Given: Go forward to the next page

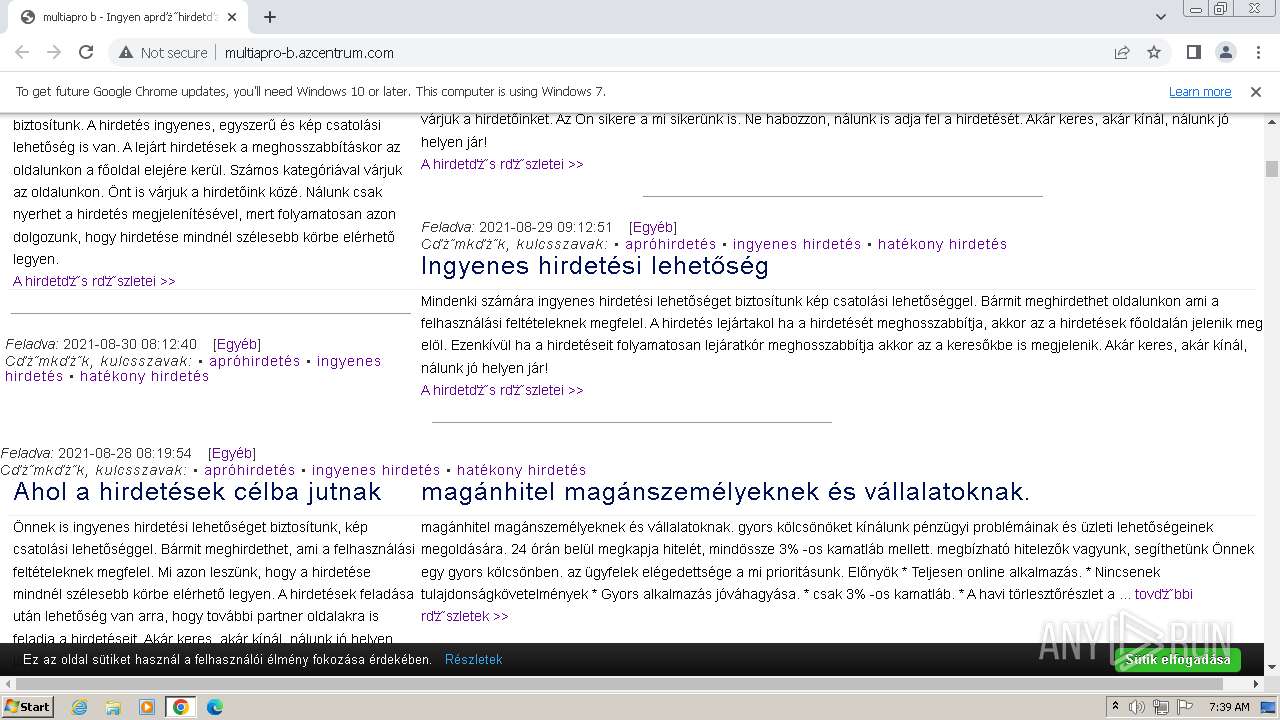Looking at the screenshot, I should (x=54, y=53).
